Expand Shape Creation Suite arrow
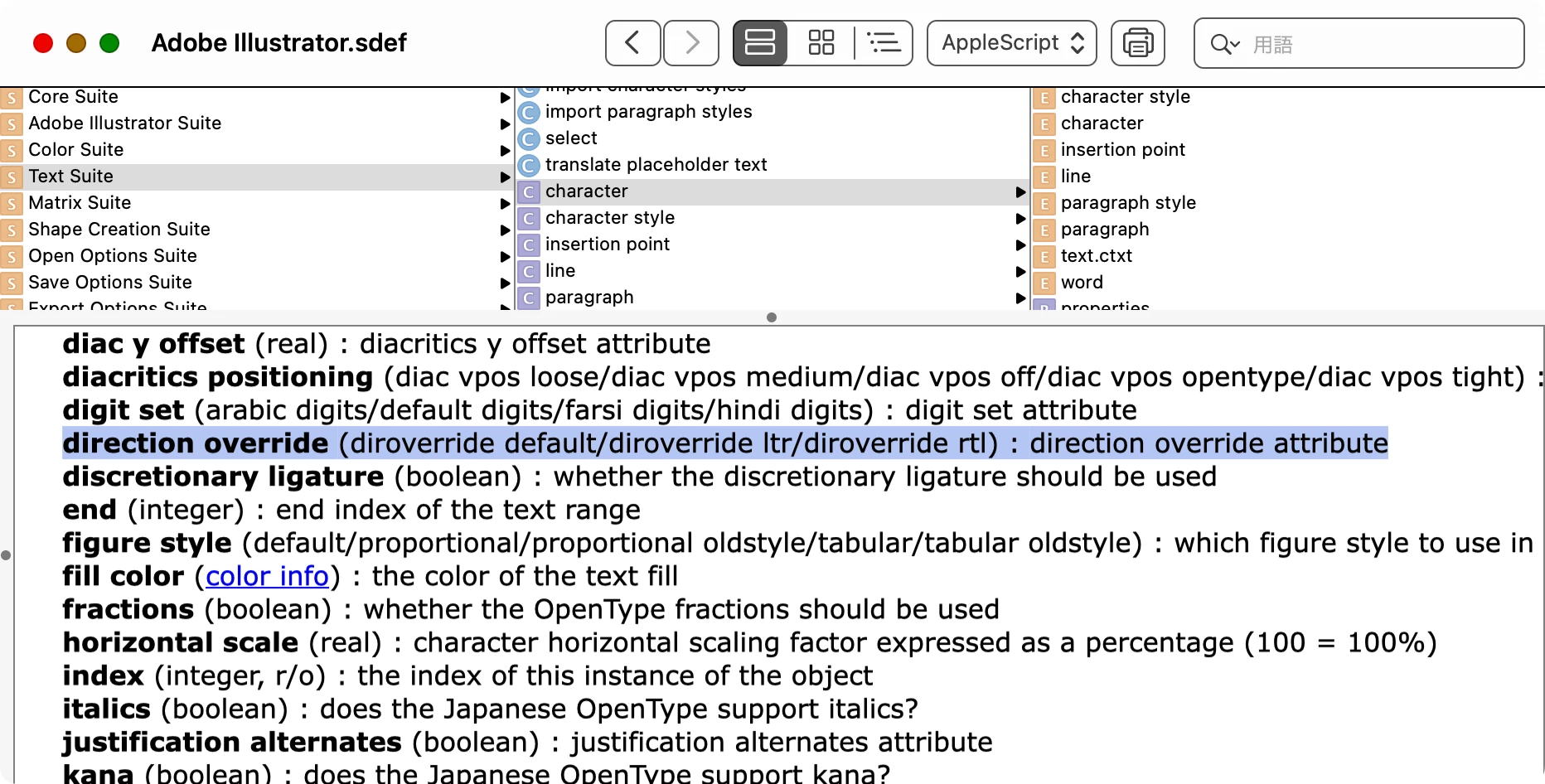The height and width of the screenshot is (784, 1545). pos(505,230)
